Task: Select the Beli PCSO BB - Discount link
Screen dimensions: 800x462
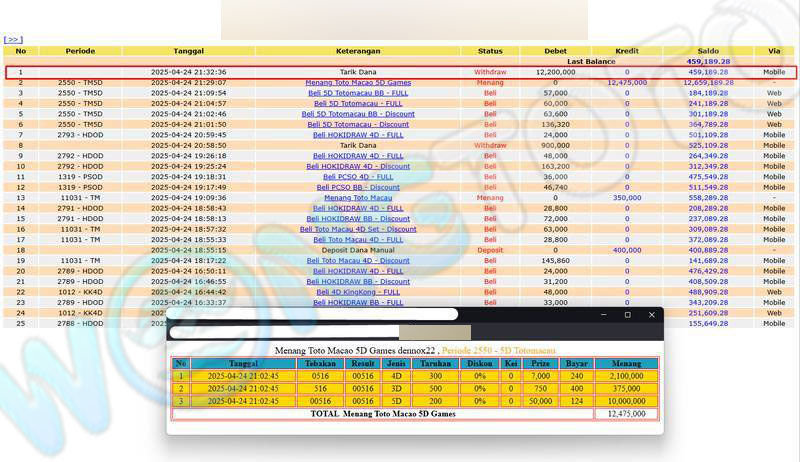Action: [358, 187]
